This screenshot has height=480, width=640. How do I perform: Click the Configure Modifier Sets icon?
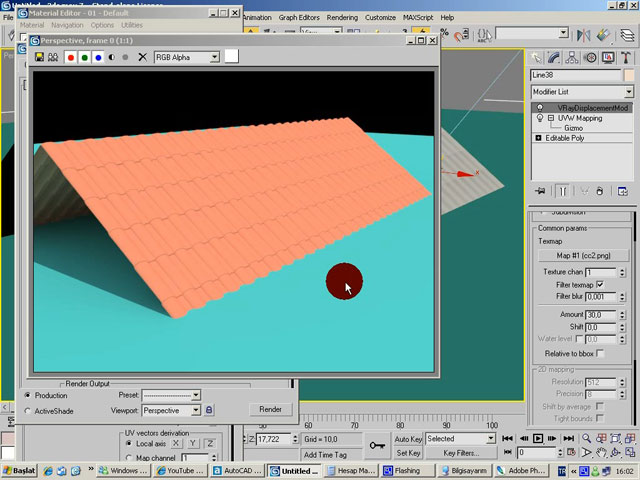[x=627, y=190]
